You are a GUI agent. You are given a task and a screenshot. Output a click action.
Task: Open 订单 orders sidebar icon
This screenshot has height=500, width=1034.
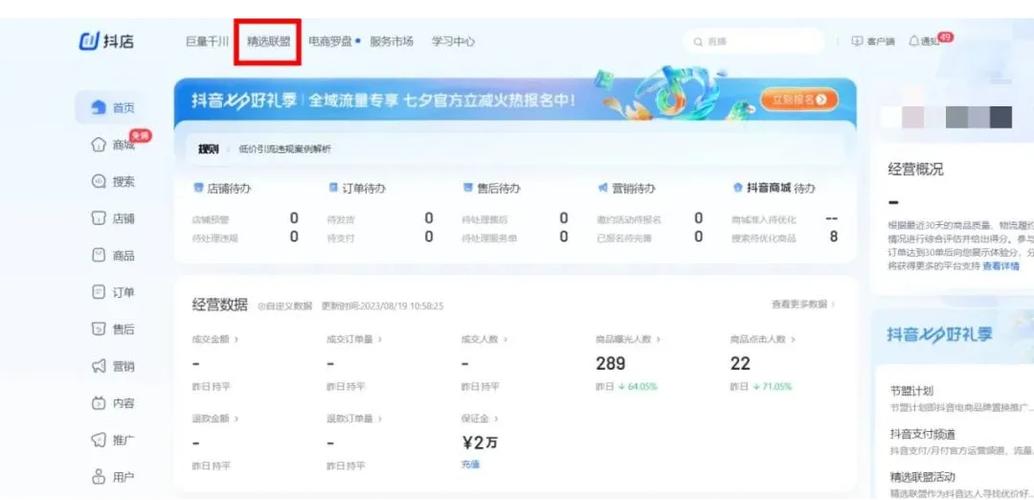point(98,293)
